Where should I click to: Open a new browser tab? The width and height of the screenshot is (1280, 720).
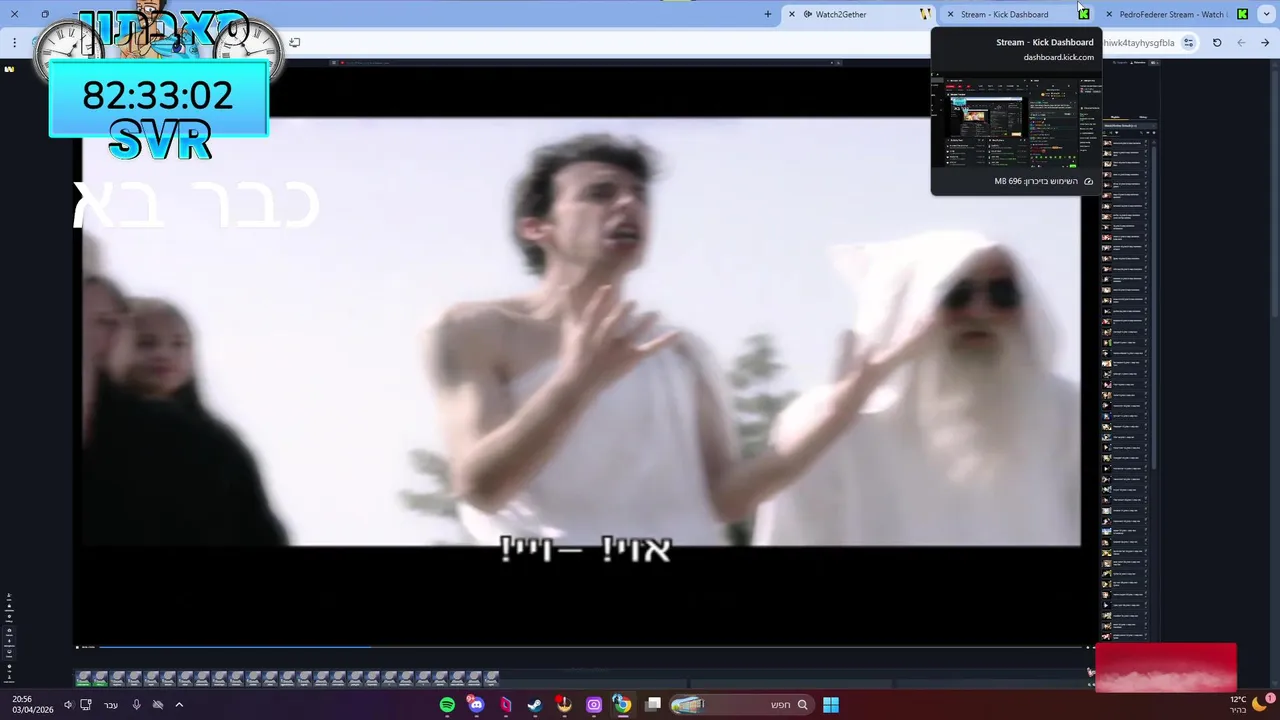[x=768, y=14]
